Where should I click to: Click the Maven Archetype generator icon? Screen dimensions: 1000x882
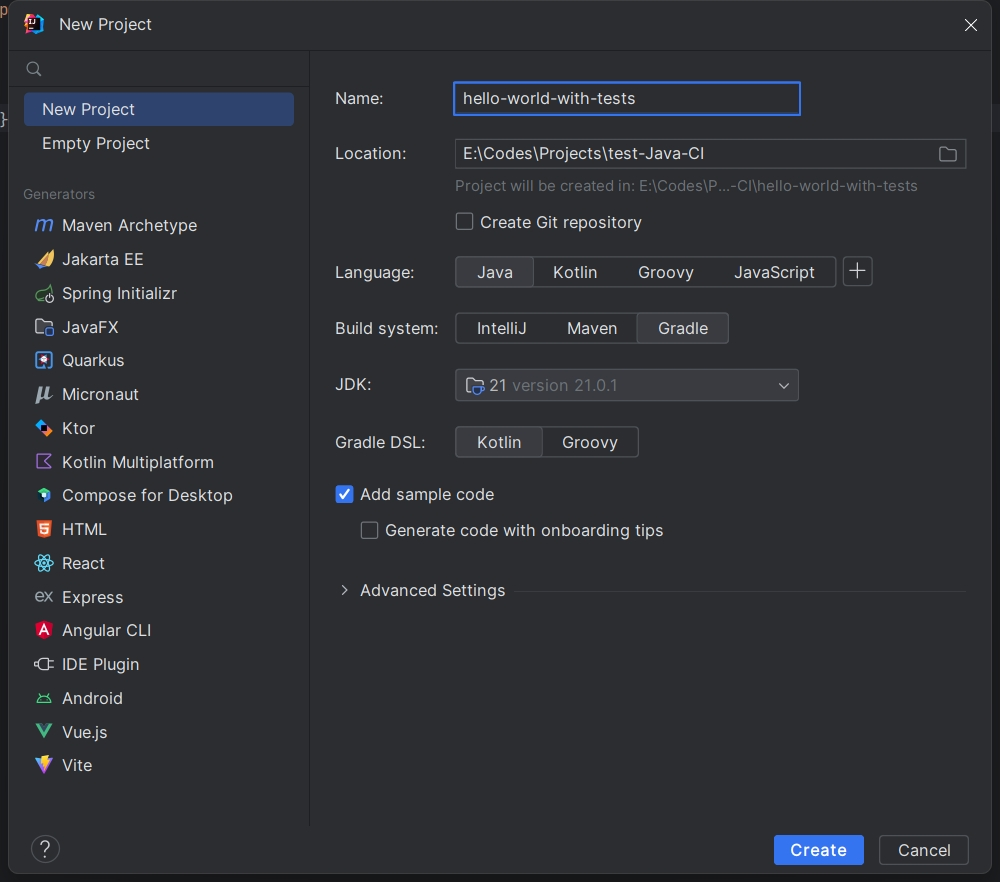point(43,225)
